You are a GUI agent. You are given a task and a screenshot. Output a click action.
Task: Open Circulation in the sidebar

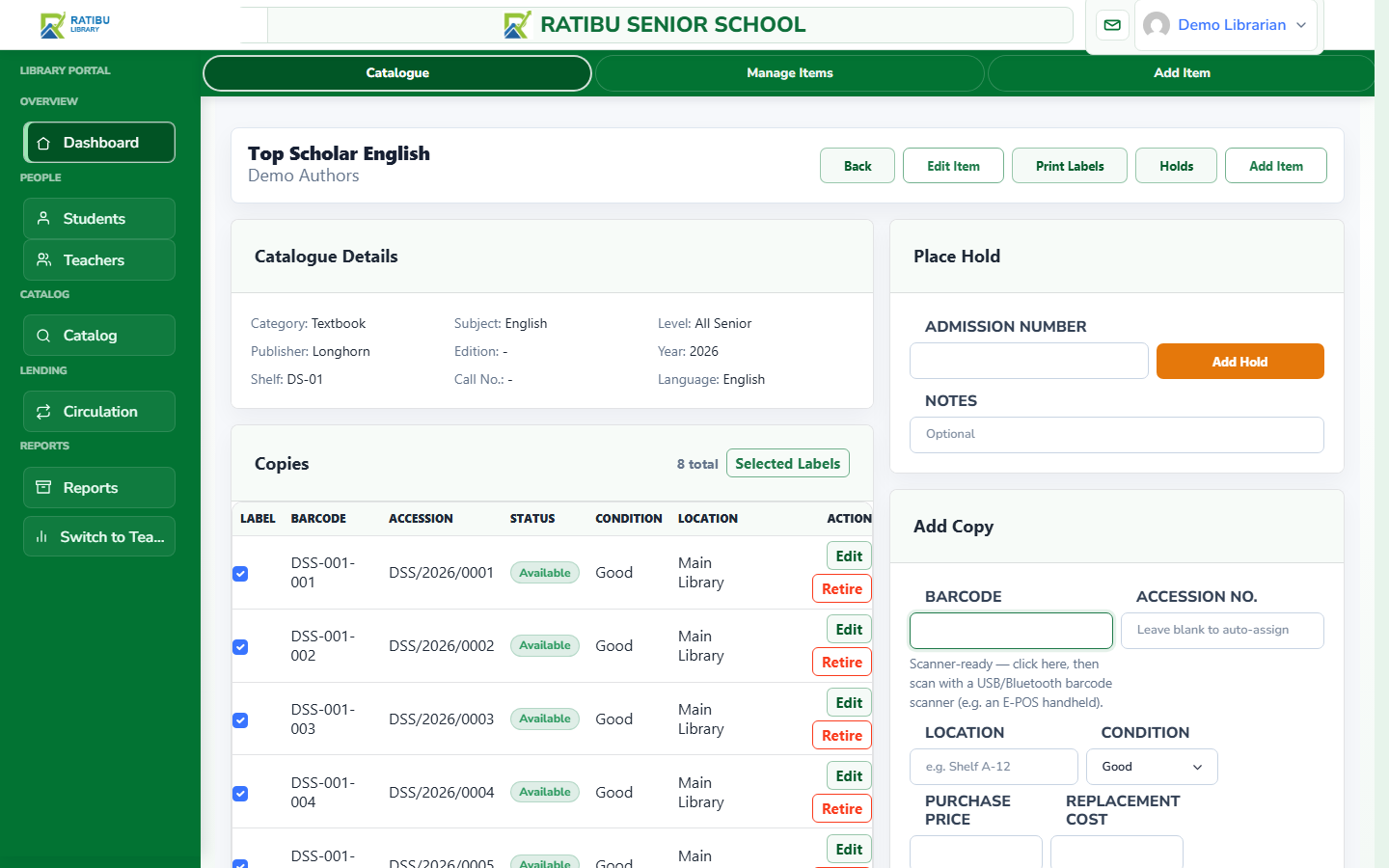[x=99, y=412]
